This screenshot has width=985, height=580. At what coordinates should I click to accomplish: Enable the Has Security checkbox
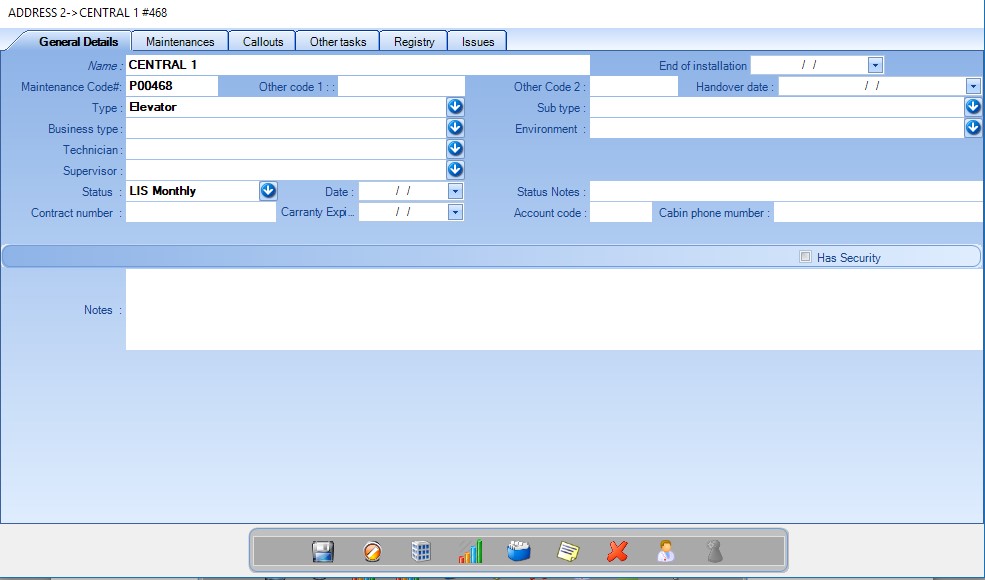[806, 257]
